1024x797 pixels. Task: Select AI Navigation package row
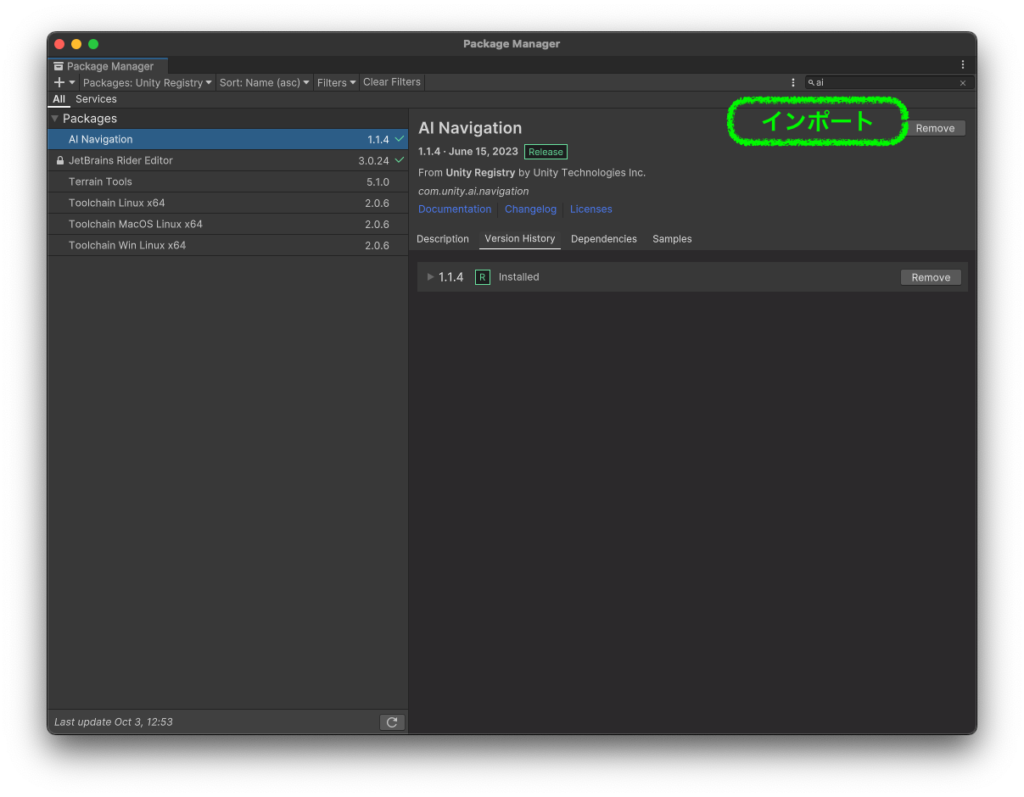pos(227,139)
